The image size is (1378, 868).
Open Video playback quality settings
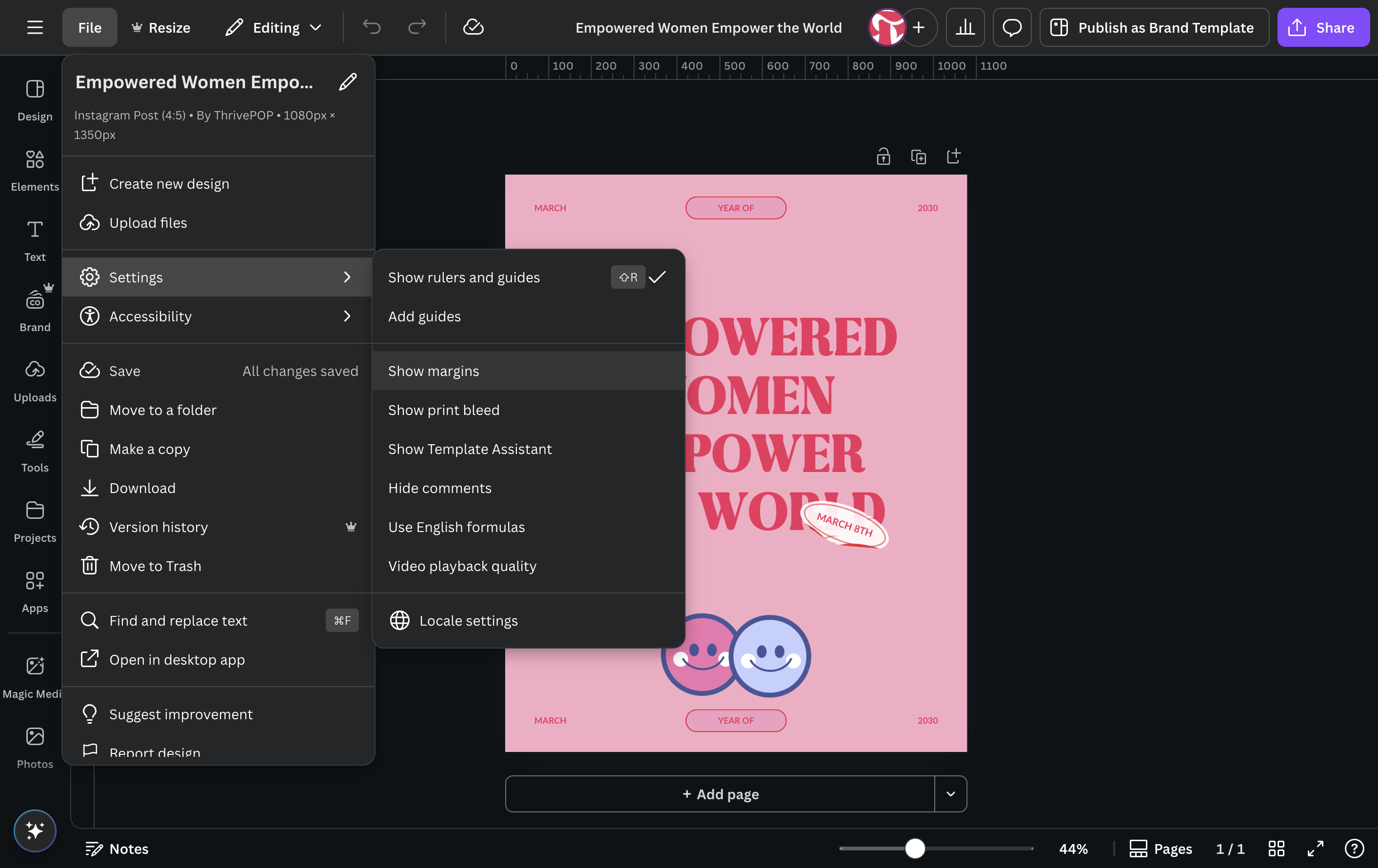pos(528,565)
